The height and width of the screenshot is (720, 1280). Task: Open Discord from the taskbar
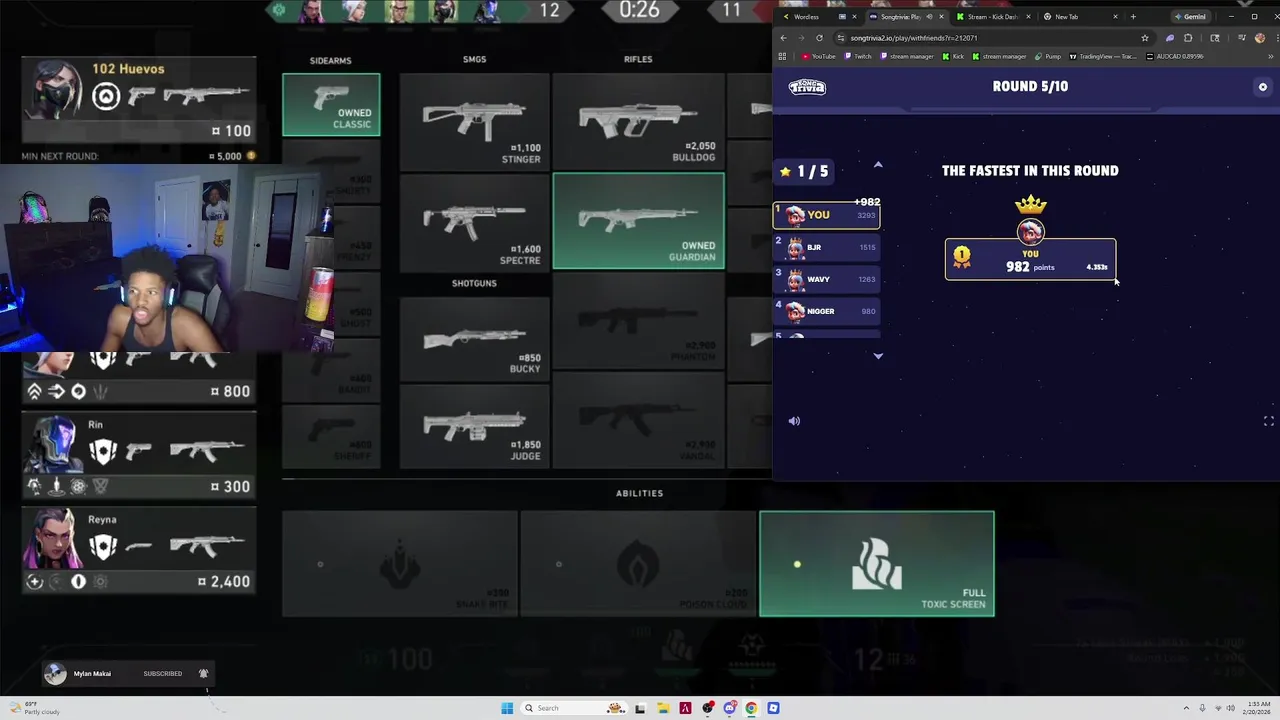(730, 708)
